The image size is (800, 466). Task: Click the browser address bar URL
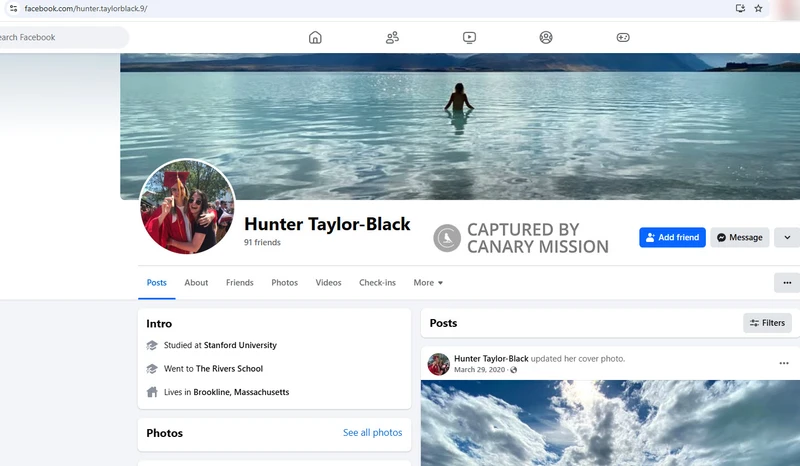[x=86, y=9]
